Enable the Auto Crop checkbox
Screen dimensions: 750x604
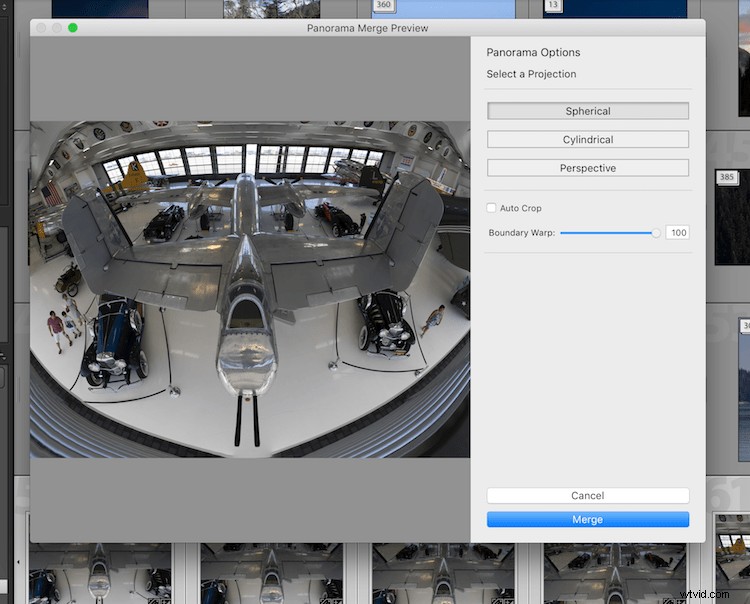click(x=491, y=208)
